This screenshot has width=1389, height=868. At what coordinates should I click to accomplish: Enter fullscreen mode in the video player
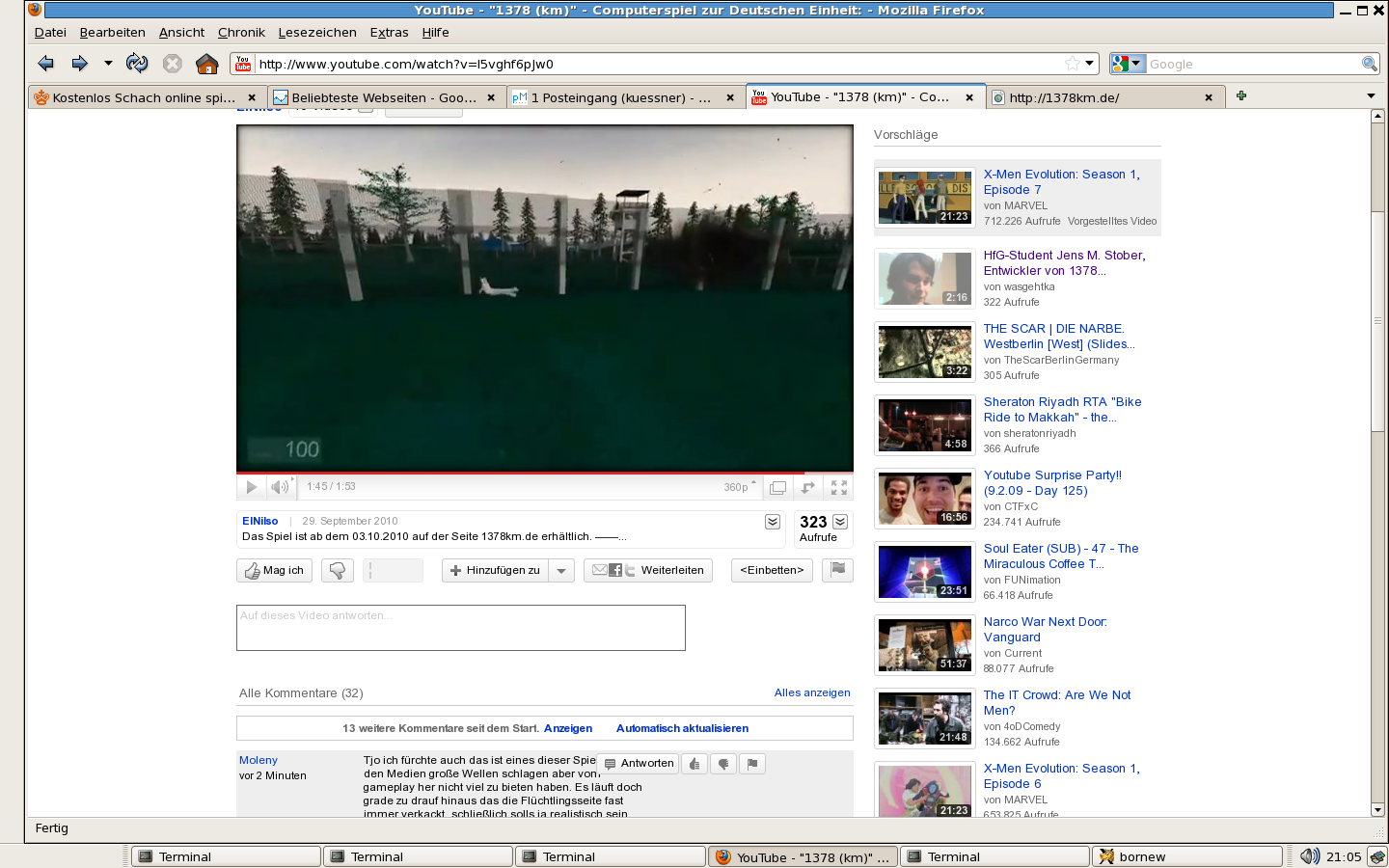coord(839,487)
